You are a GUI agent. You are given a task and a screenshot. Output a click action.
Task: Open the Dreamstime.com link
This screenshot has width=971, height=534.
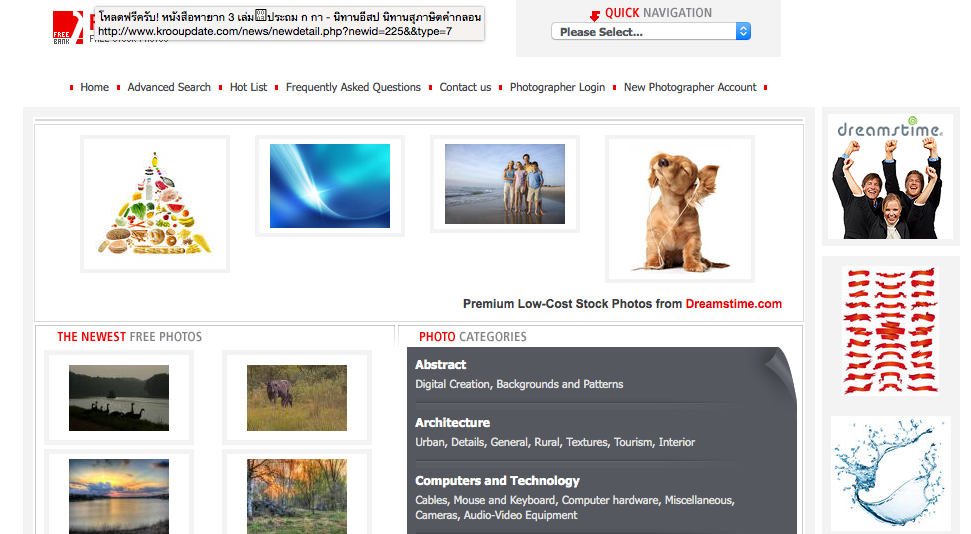coord(733,304)
